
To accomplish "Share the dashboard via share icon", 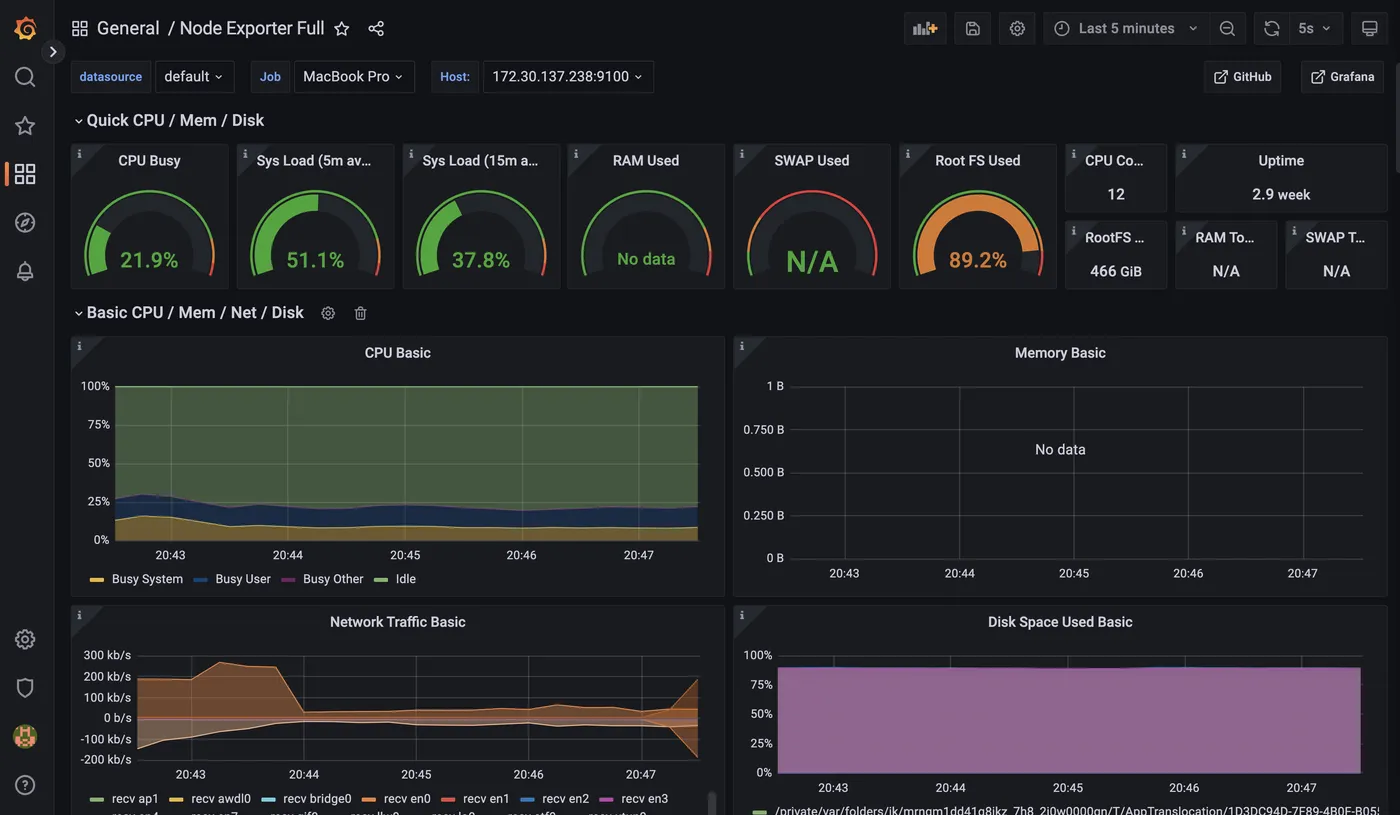I will coord(376,29).
